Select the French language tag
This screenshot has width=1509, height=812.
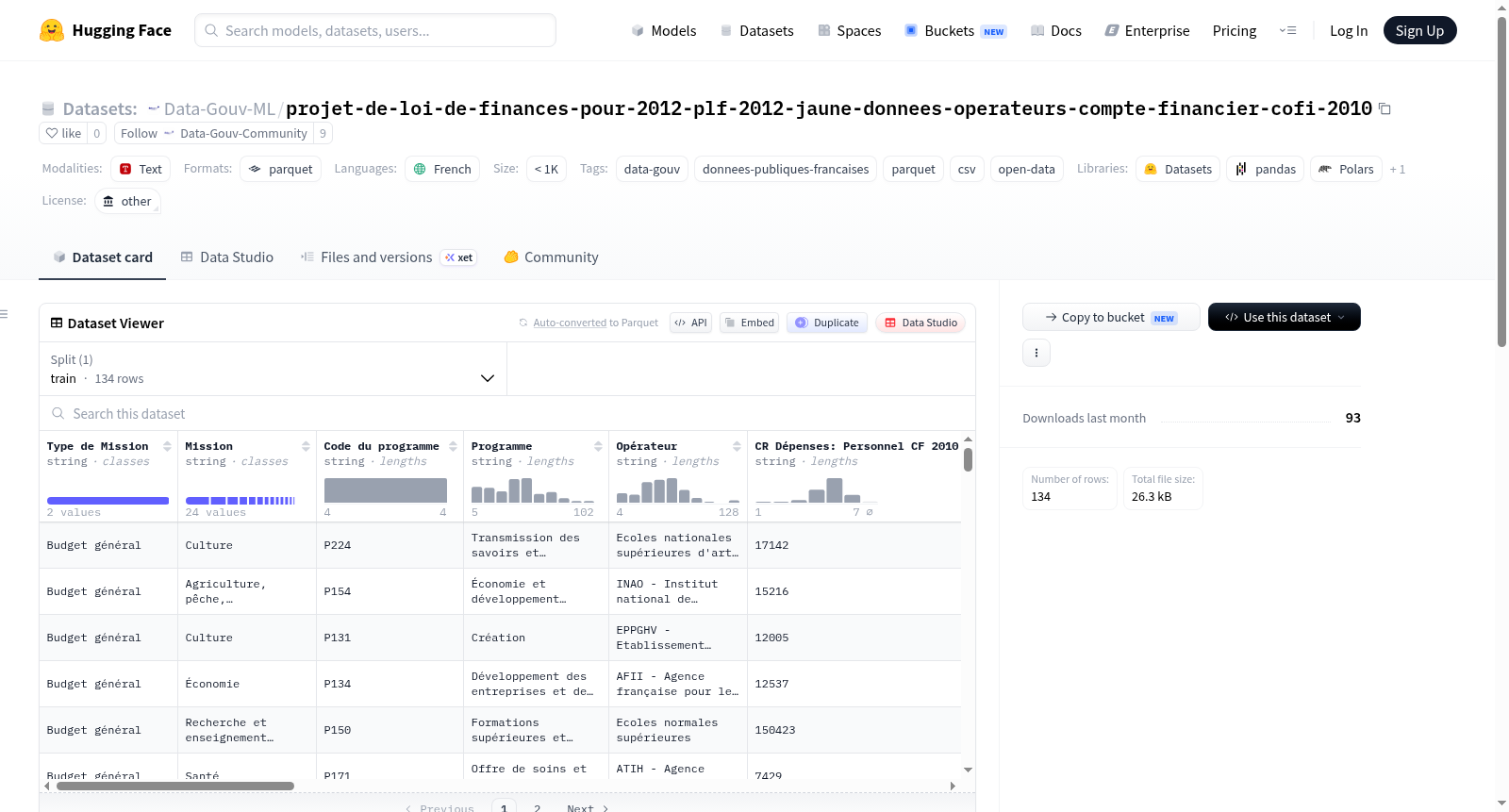tap(442, 169)
